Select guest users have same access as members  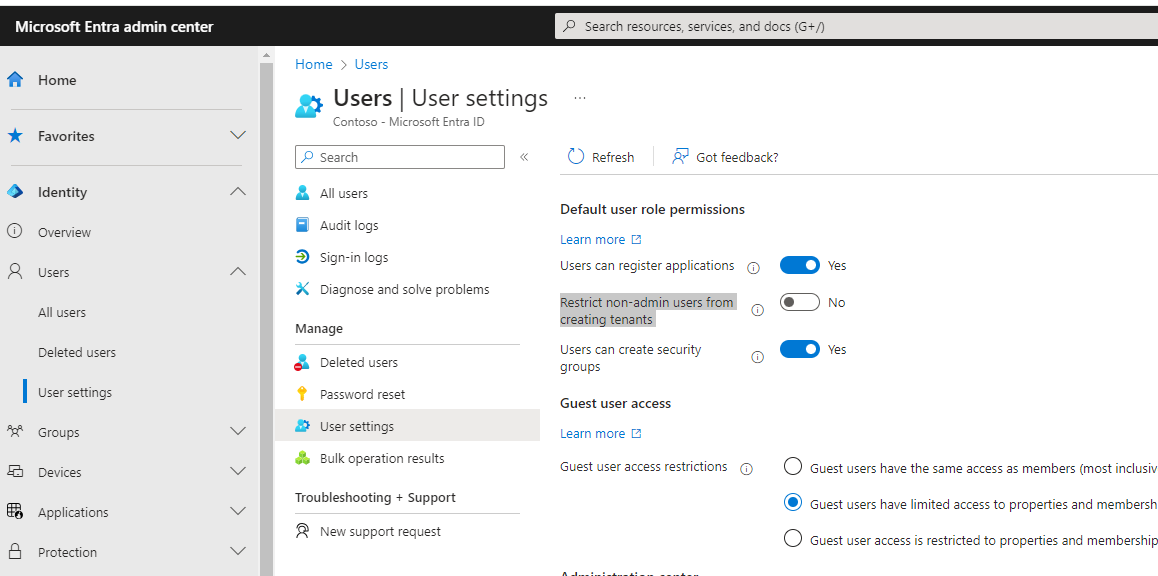click(x=793, y=466)
